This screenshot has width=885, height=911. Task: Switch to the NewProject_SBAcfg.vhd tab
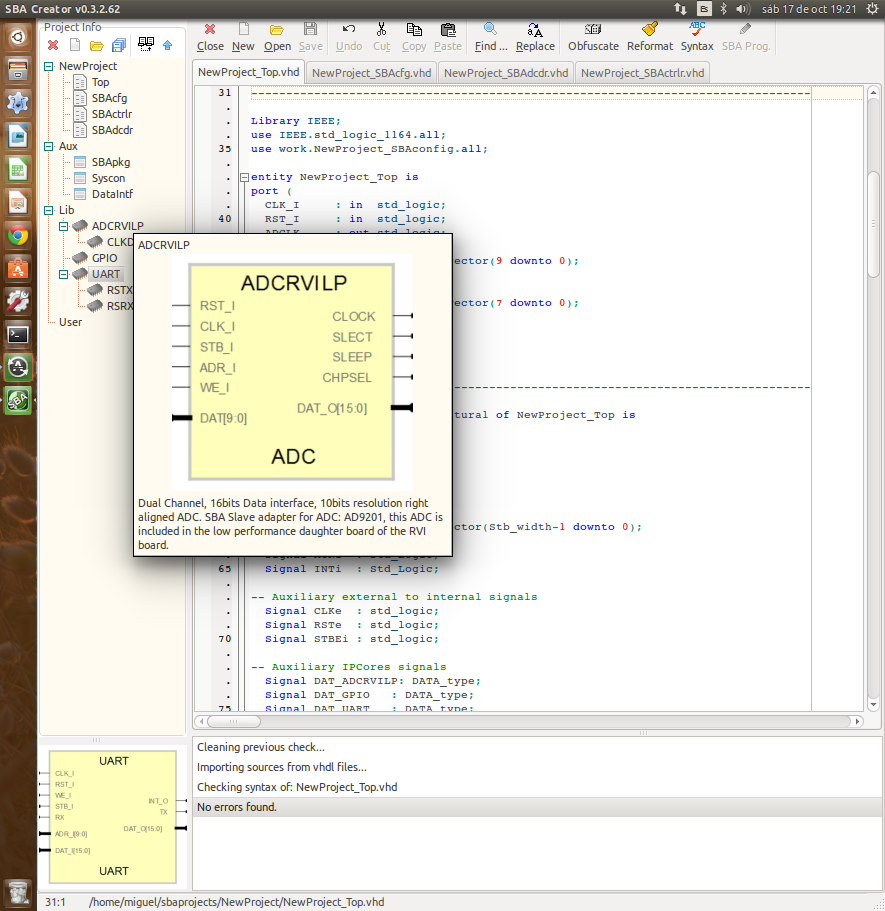pyautogui.click(x=371, y=73)
